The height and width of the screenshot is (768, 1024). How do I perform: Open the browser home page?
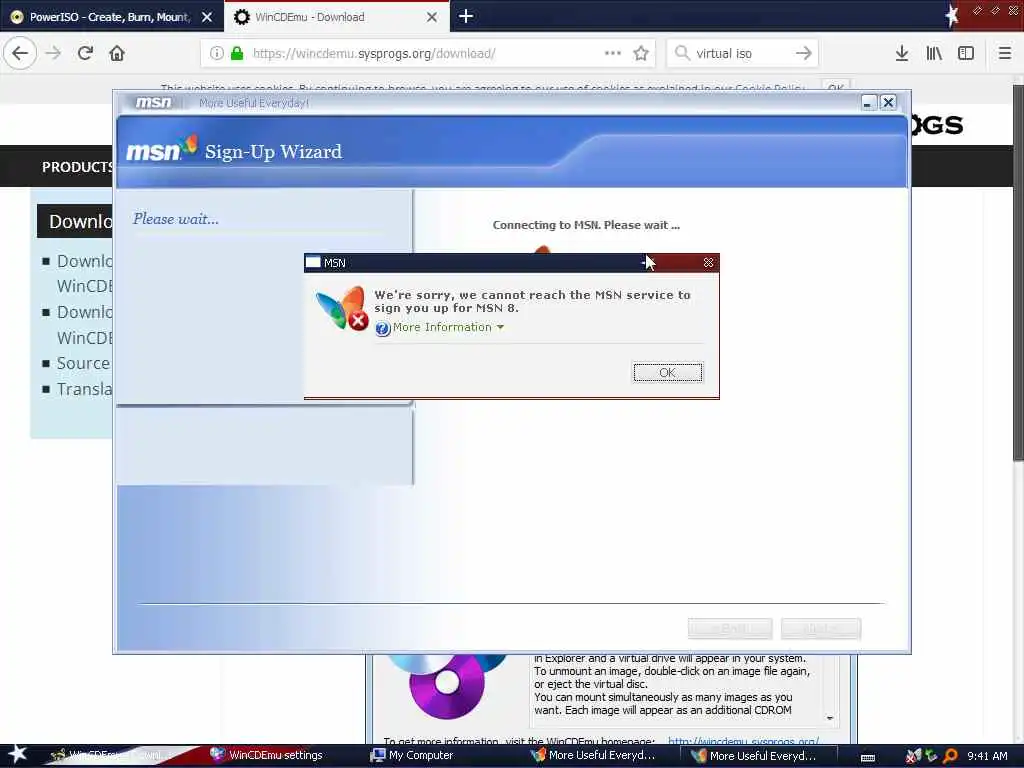click(x=117, y=53)
